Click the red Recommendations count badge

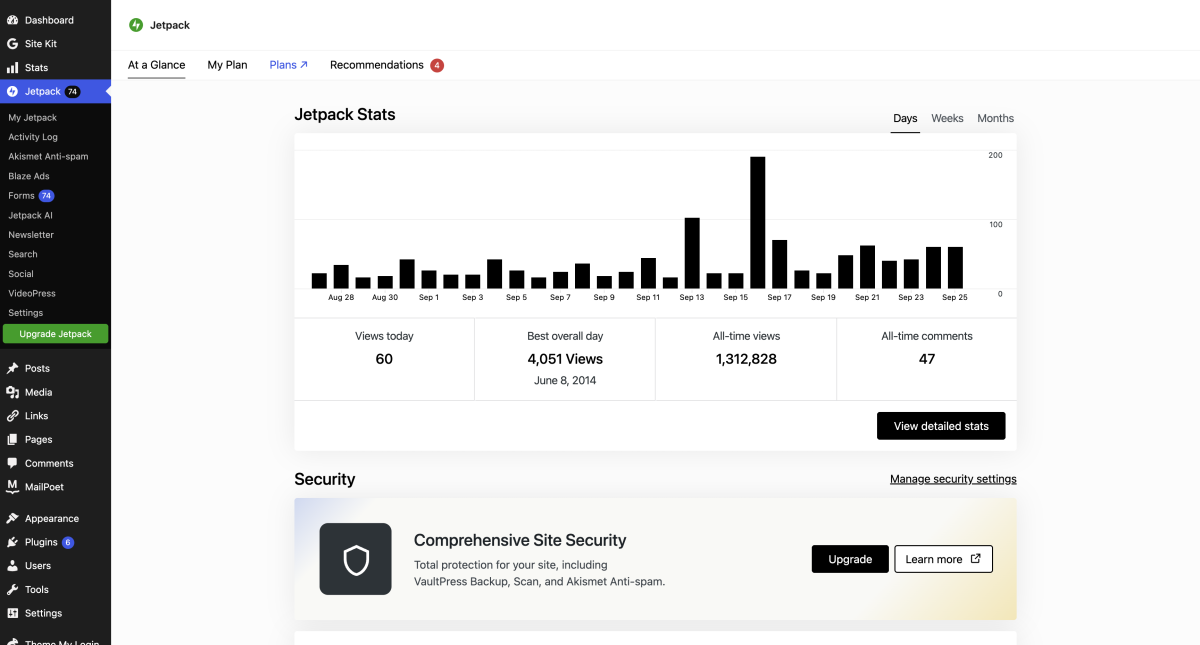coord(437,65)
